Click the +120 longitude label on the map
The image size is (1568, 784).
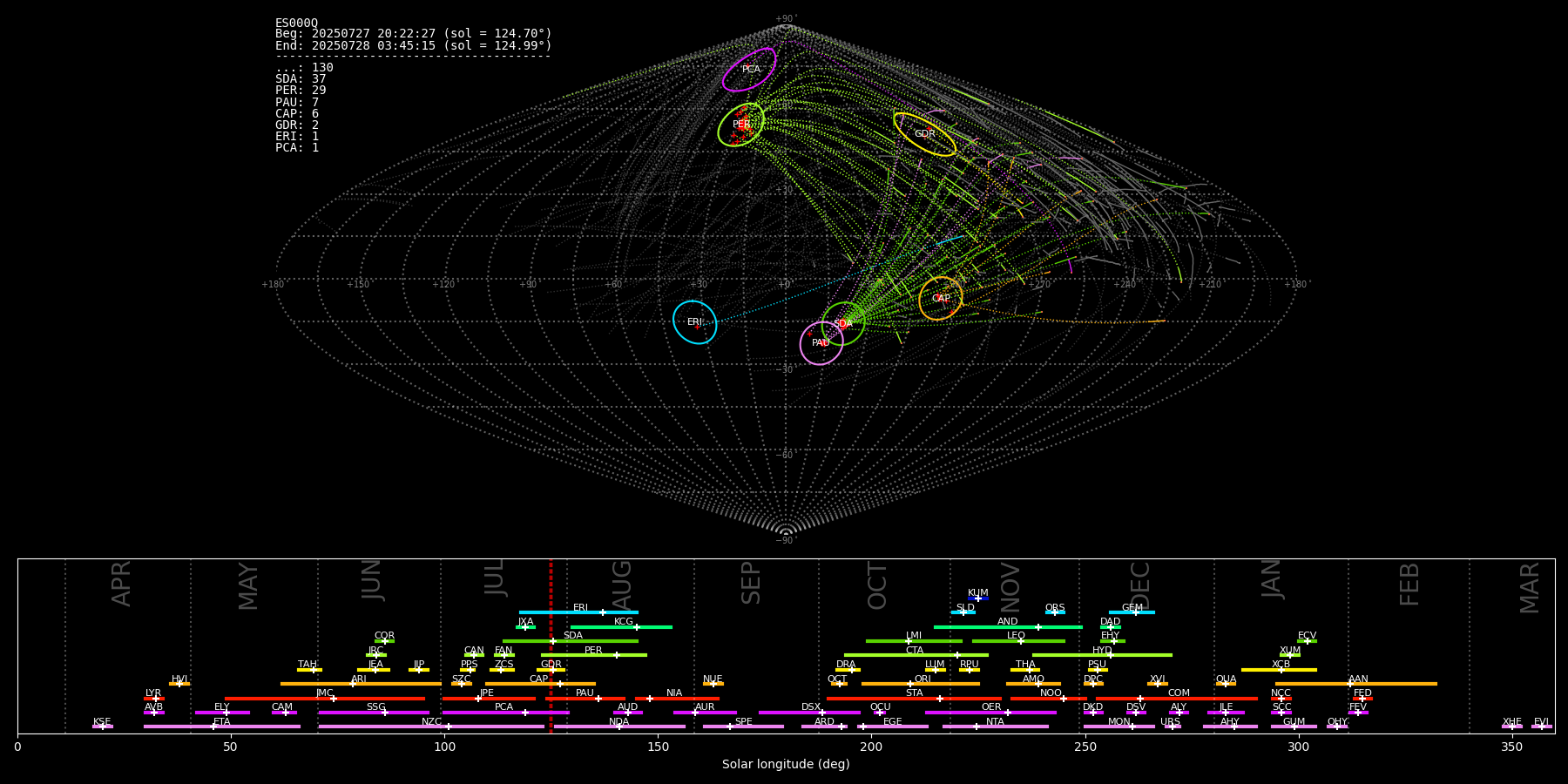[443, 284]
